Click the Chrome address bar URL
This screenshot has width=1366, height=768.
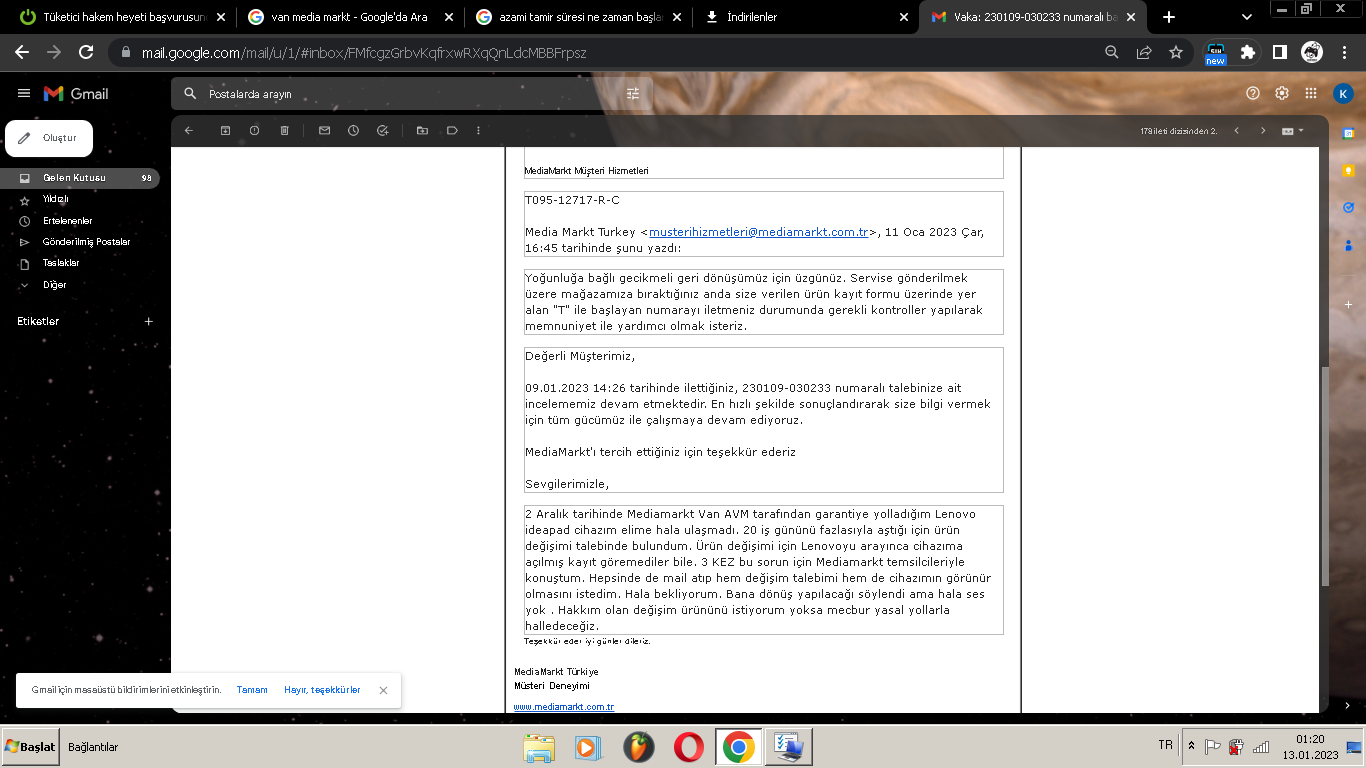pyautogui.click(x=362, y=52)
